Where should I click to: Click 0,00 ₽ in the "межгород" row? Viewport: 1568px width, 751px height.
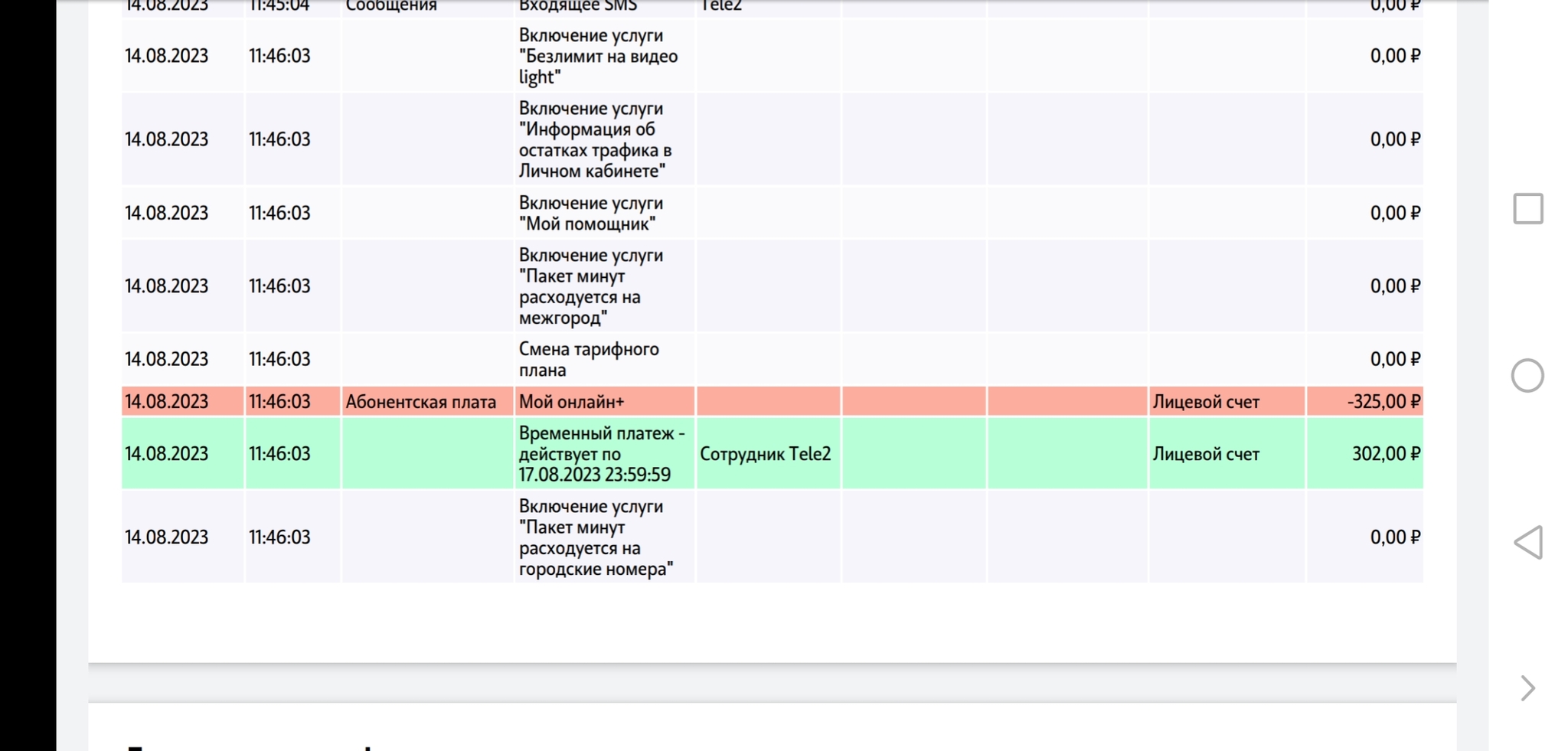point(1395,286)
